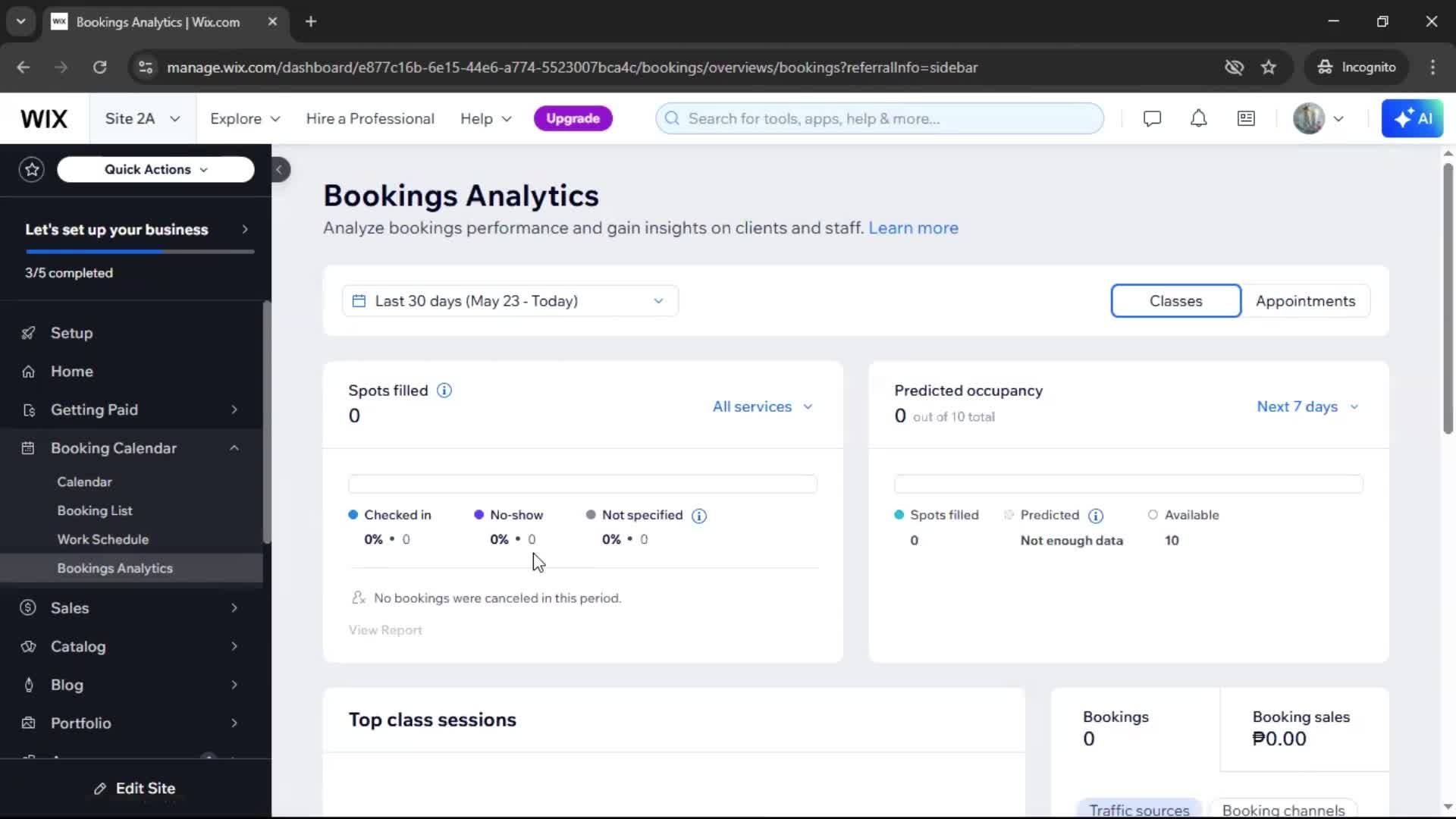
Task: Click the View Report link
Action: (385, 630)
